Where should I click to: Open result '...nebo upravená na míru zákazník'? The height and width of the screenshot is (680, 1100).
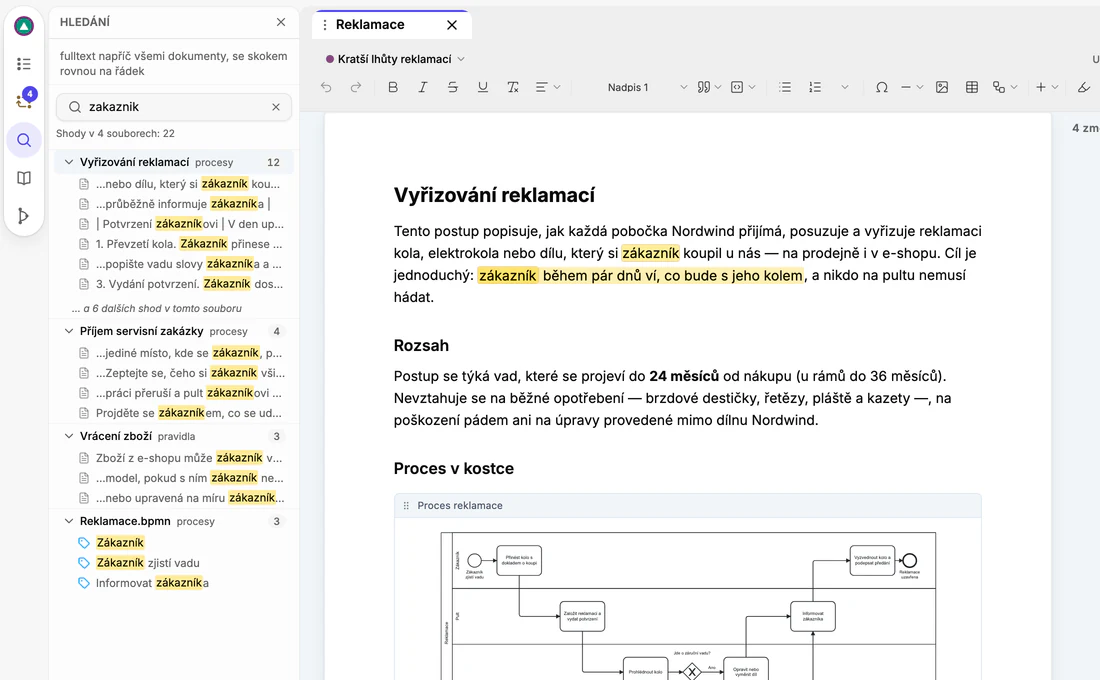(x=180, y=498)
